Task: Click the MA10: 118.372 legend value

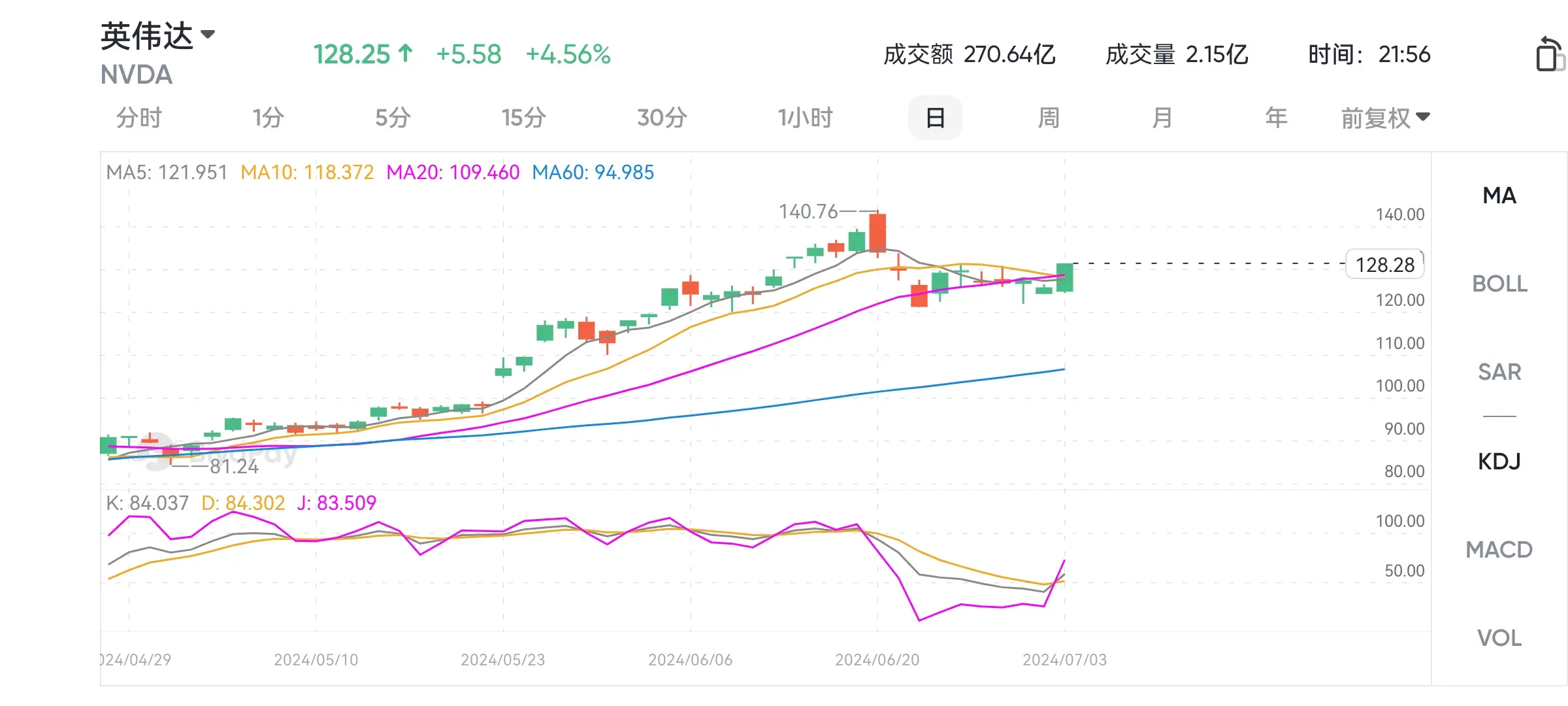Action: tap(307, 173)
